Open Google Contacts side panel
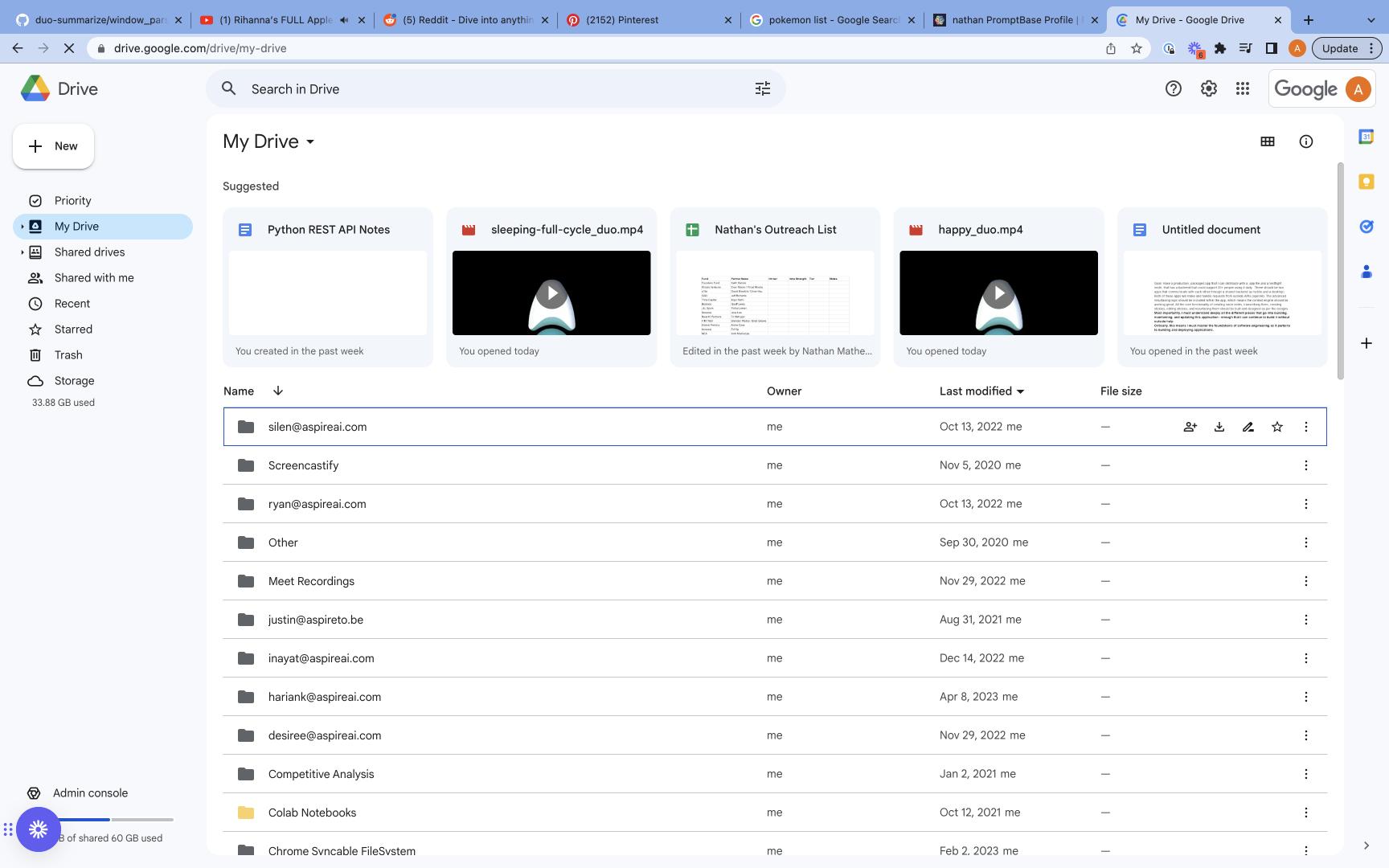 1366,272
